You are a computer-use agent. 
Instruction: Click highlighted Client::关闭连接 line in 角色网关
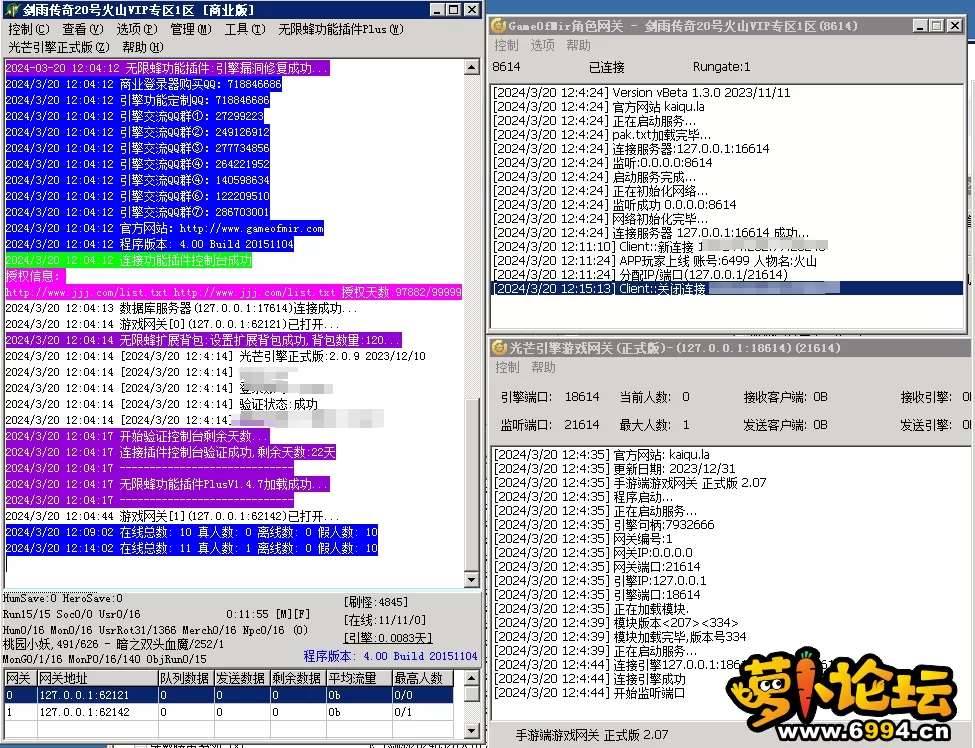point(727,289)
